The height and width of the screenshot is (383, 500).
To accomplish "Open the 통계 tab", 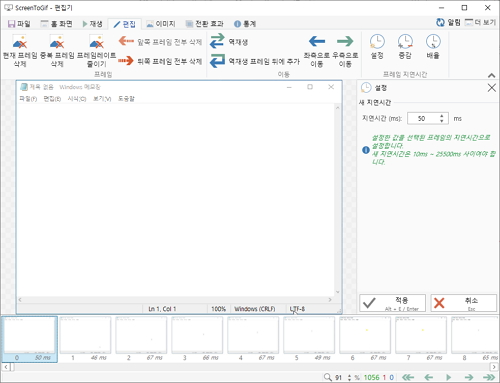I will point(245,24).
